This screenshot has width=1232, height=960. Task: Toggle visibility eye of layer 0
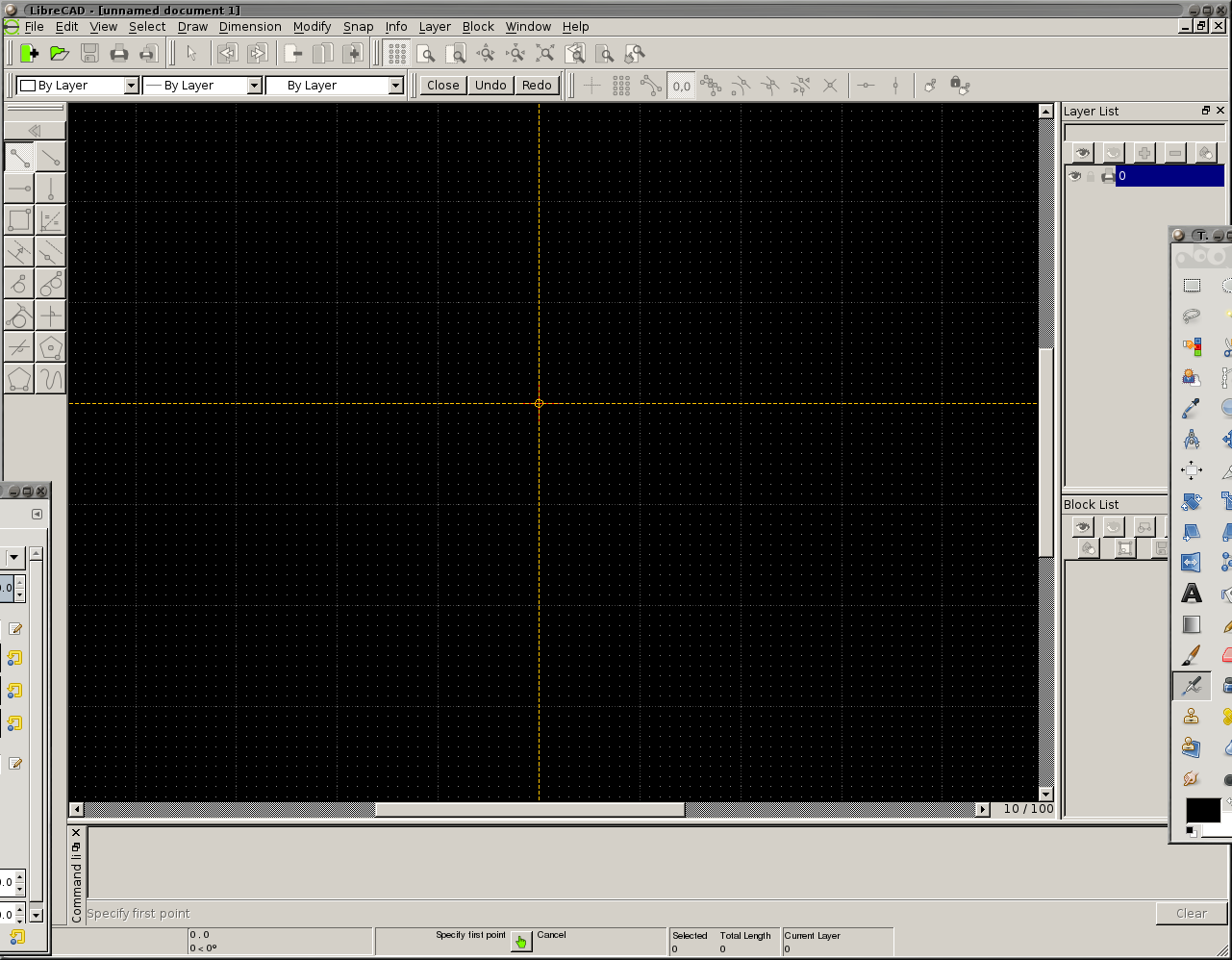coord(1075,176)
